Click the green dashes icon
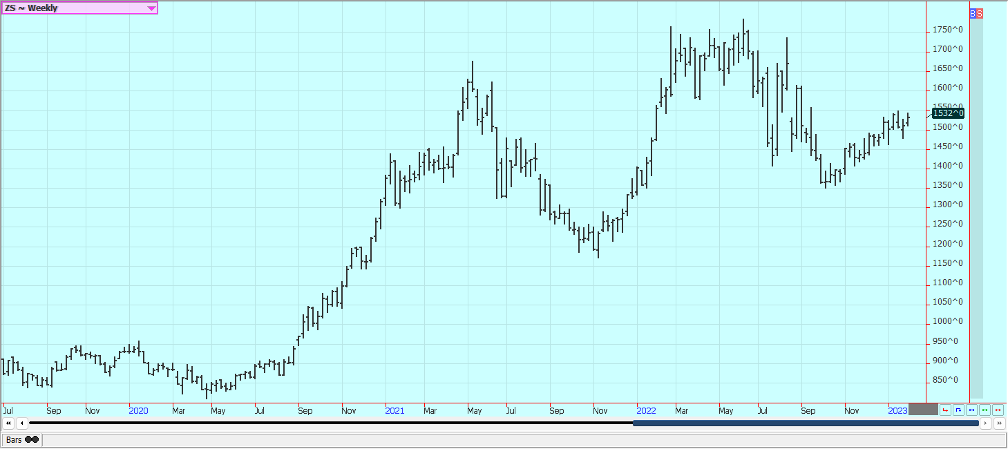The image size is (1008, 450). [x=984, y=410]
